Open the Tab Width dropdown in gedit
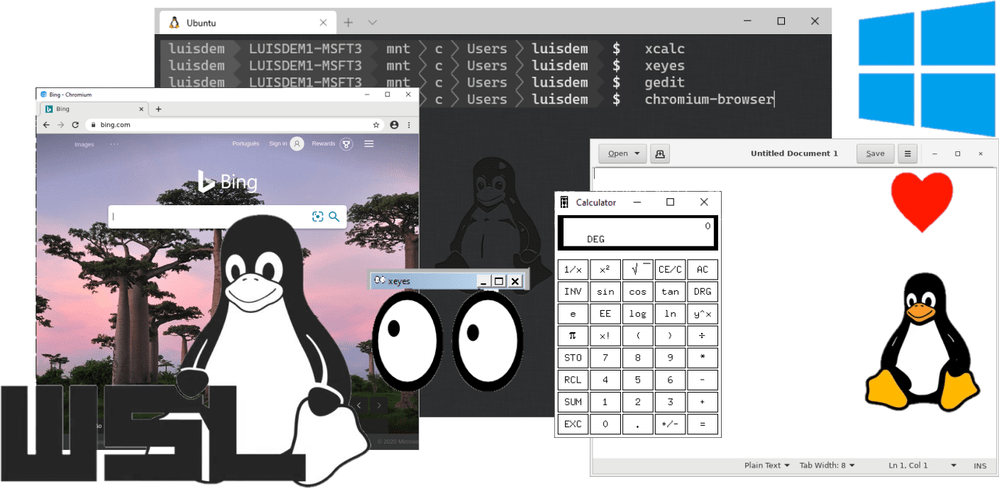 coord(827,466)
